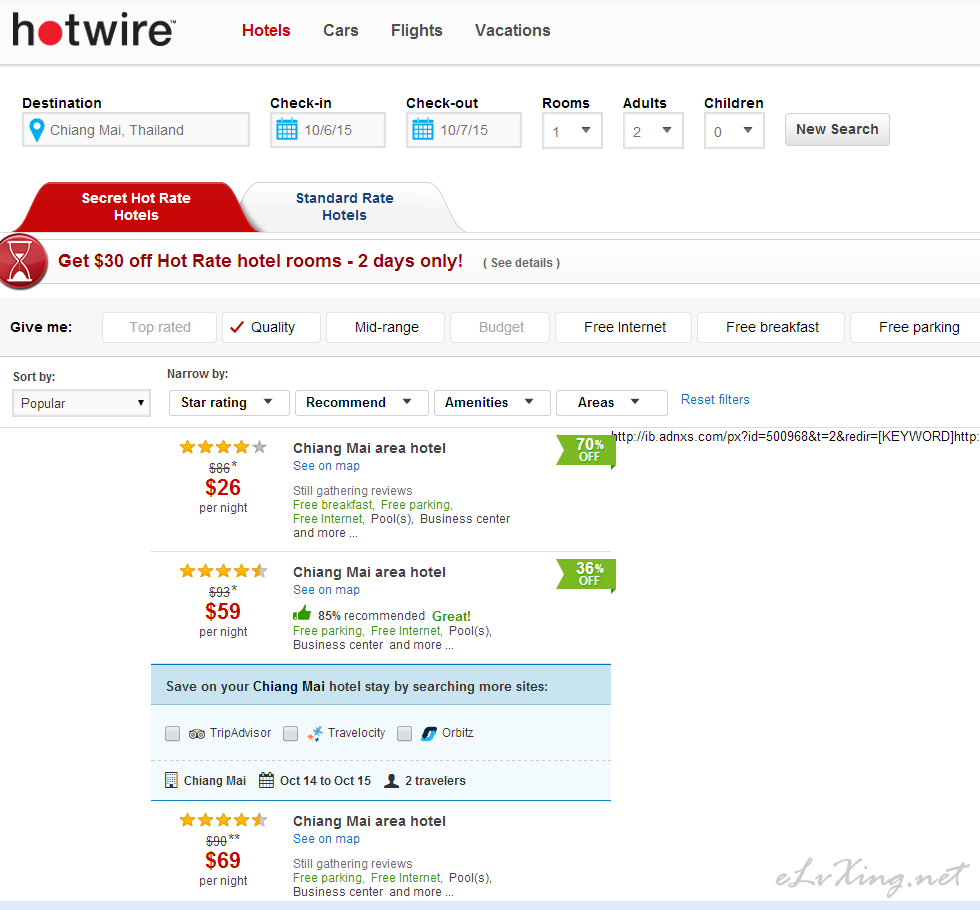Click the Get $30 off Hot Rate headline

pos(261,261)
